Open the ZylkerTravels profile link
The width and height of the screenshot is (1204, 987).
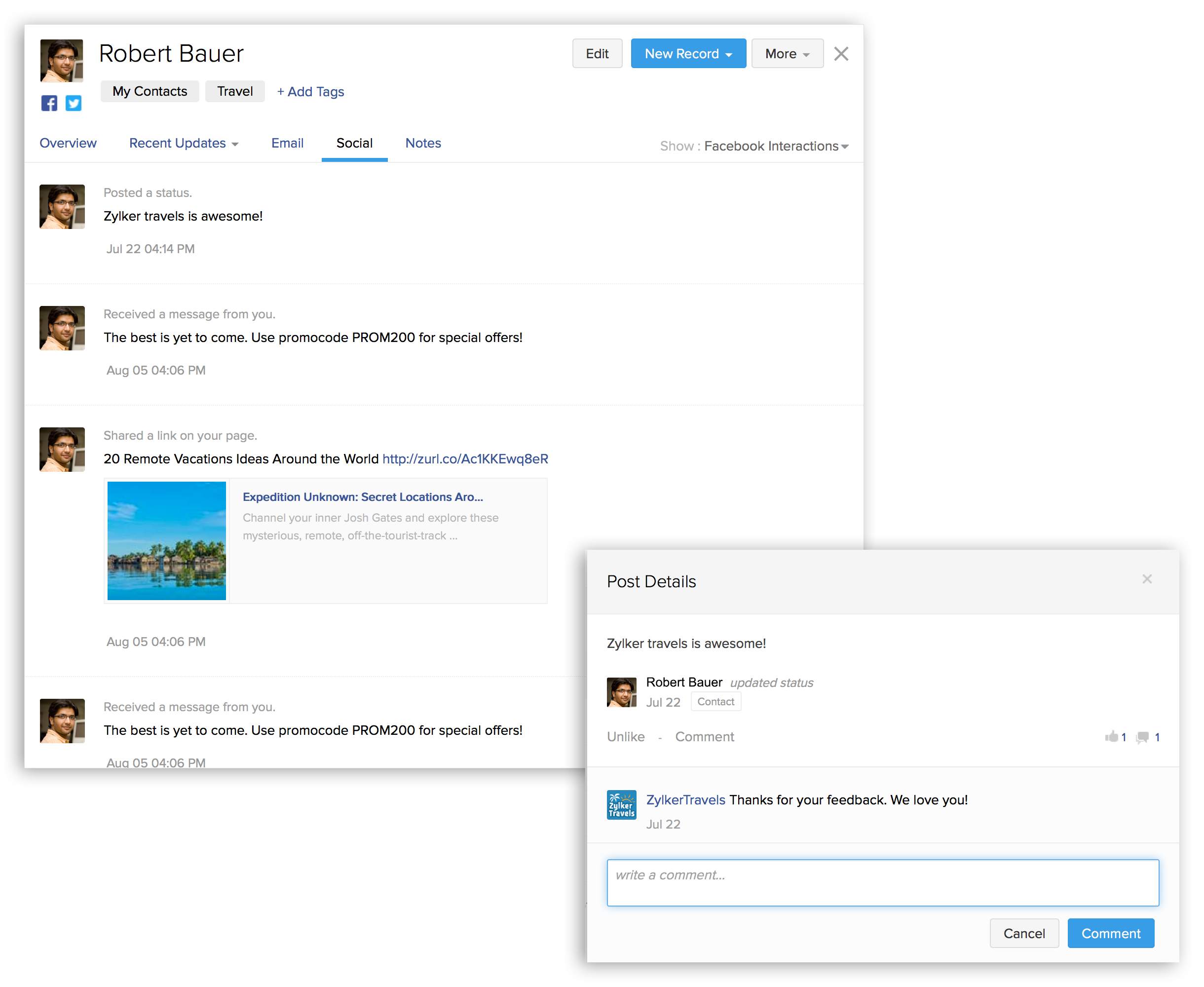point(685,800)
